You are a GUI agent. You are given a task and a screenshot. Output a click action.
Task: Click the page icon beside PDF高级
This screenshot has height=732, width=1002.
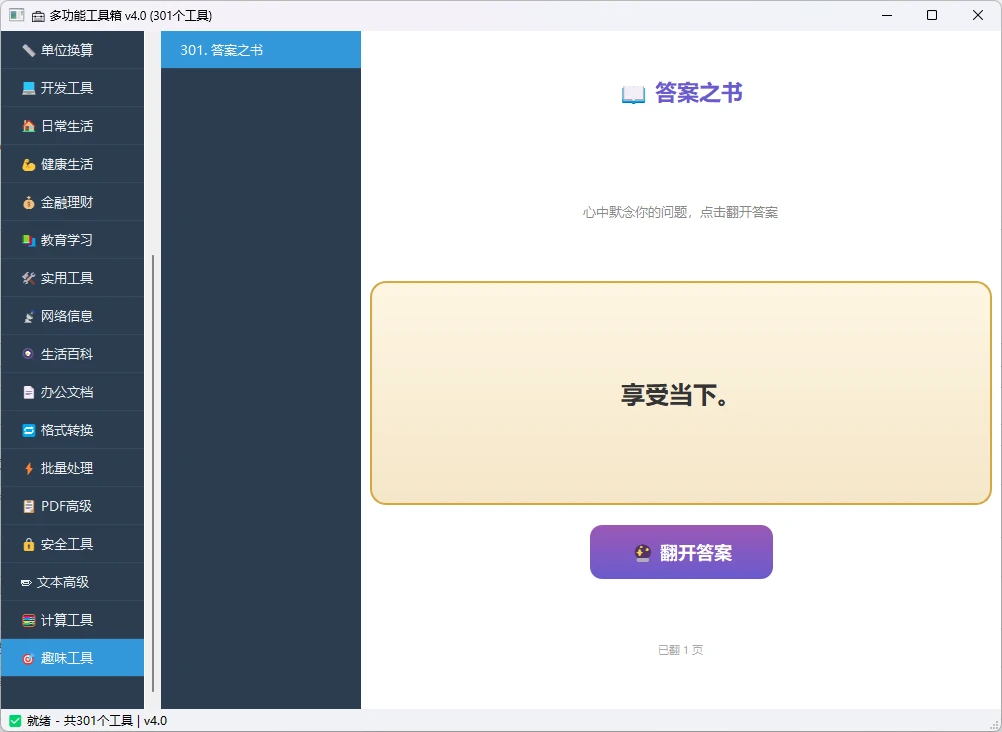[x=28, y=506]
